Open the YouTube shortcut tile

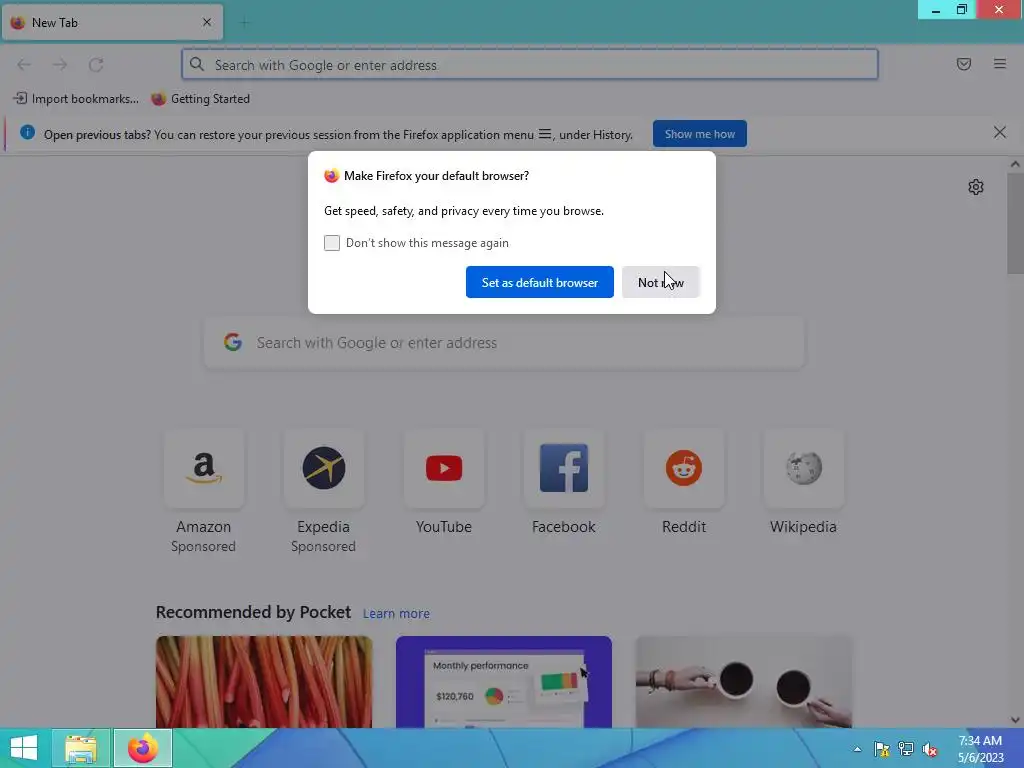tap(444, 468)
